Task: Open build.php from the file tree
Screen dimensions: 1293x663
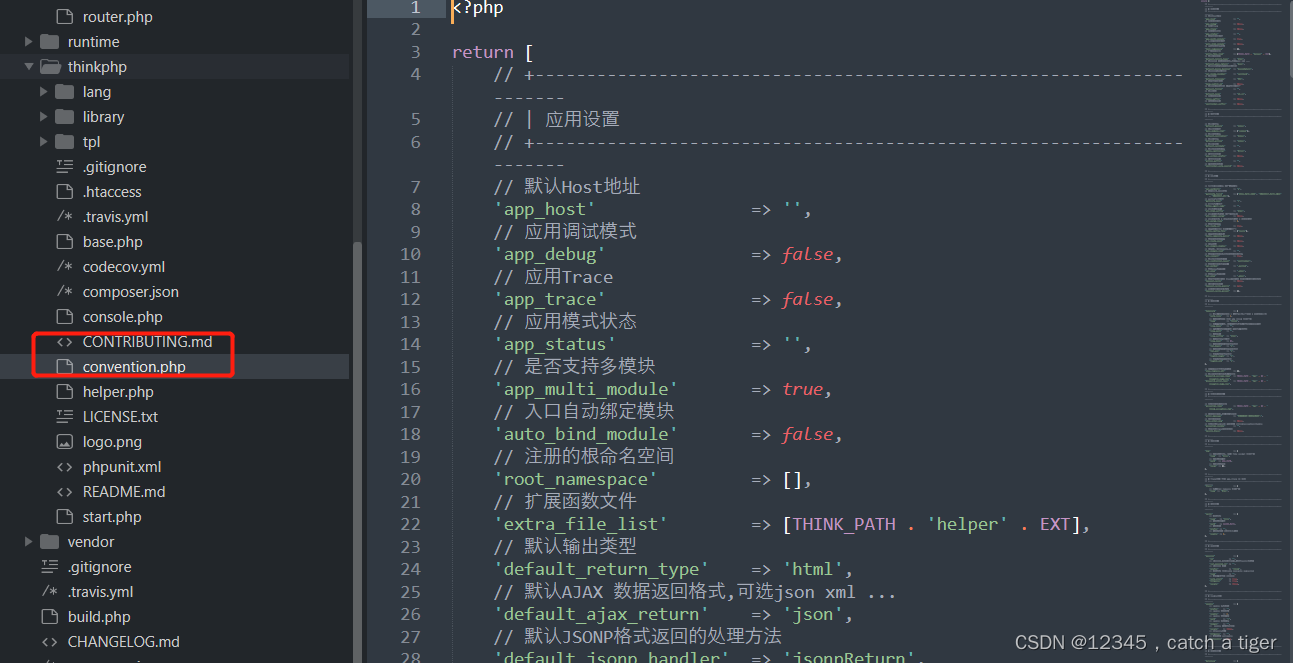Action: tap(99, 617)
